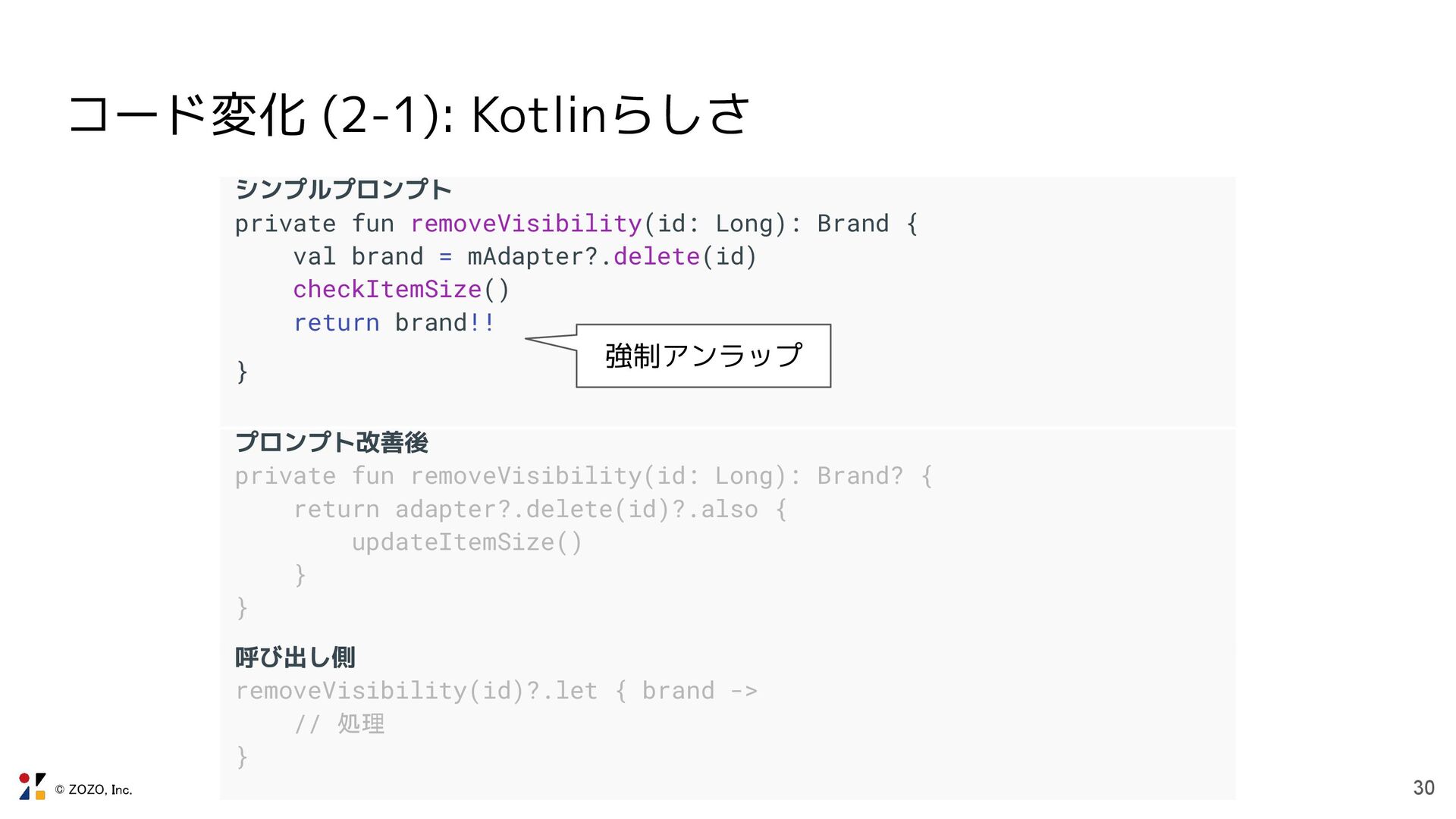This screenshot has width=1456, height=819.
Task: Click the removeVisibility(id)?.let caller line
Action: tap(495, 691)
